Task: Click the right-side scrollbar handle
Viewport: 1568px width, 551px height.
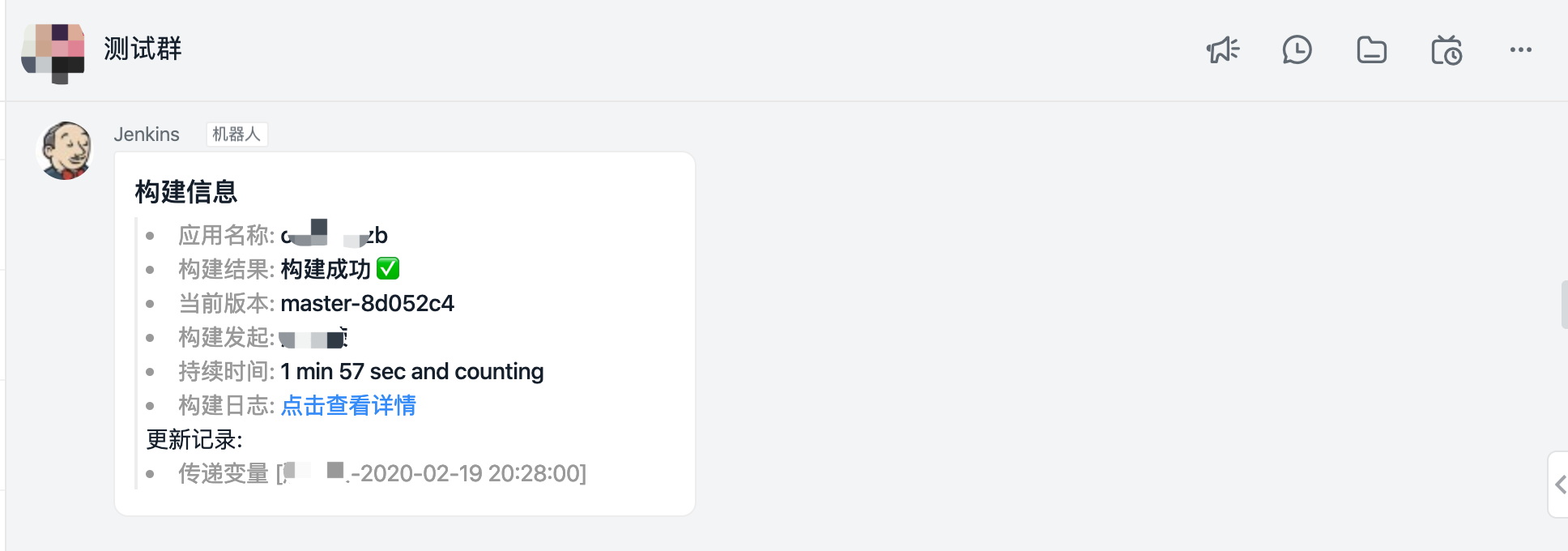Action: click(1564, 305)
